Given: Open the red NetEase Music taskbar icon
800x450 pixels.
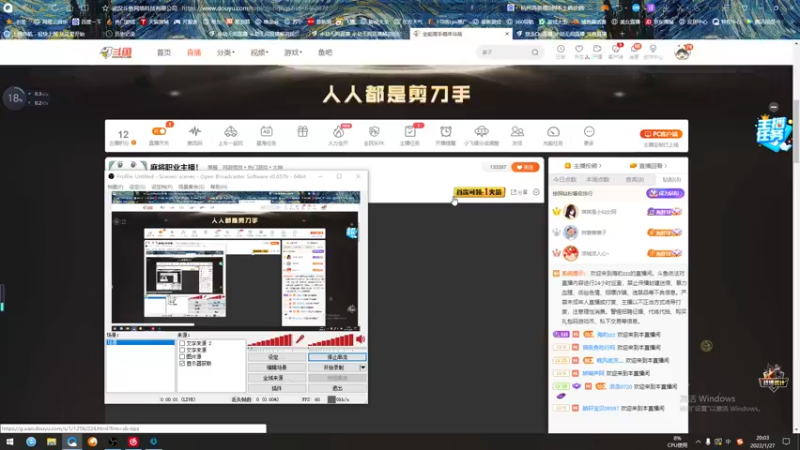Looking at the screenshot, I should pyautogui.click(x=133, y=442).
